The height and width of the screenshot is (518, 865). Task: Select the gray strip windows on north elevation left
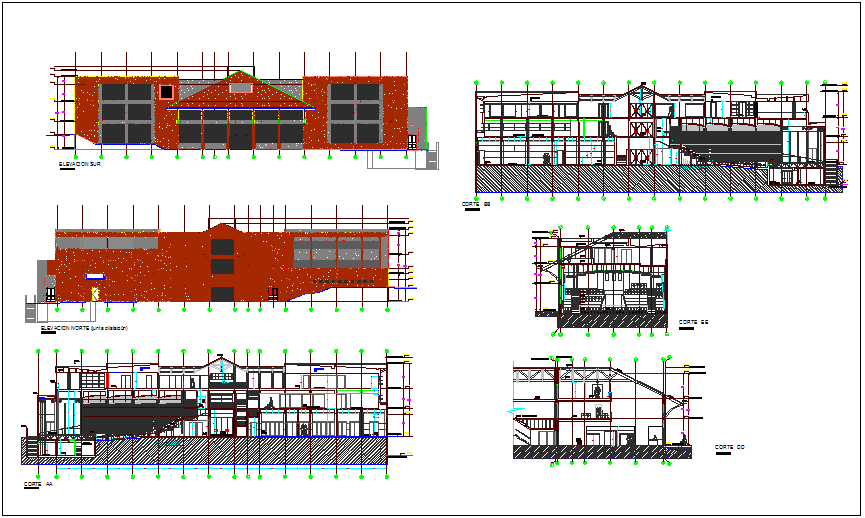tap(106, 242)
